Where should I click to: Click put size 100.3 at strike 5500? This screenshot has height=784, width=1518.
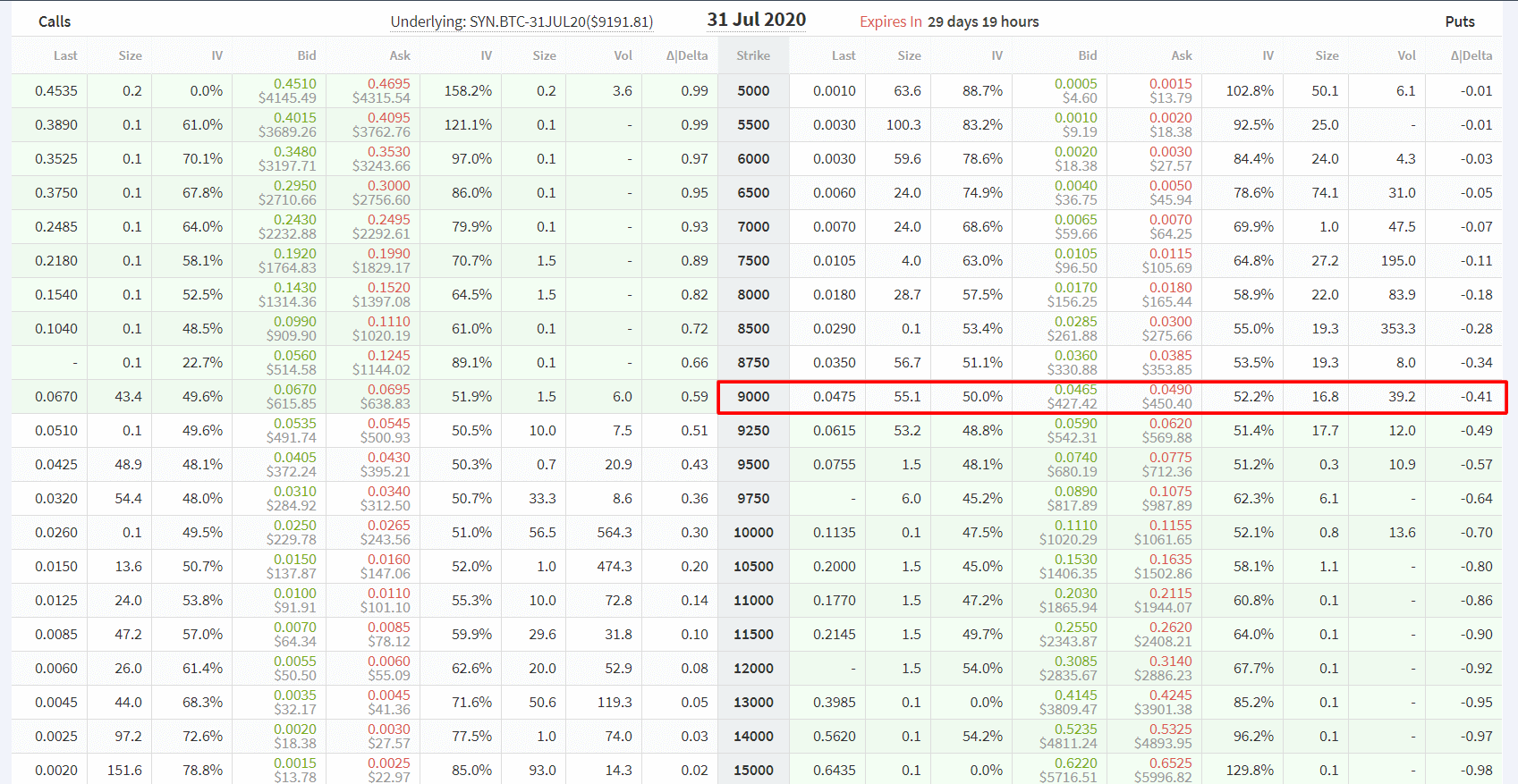[903, 125]
